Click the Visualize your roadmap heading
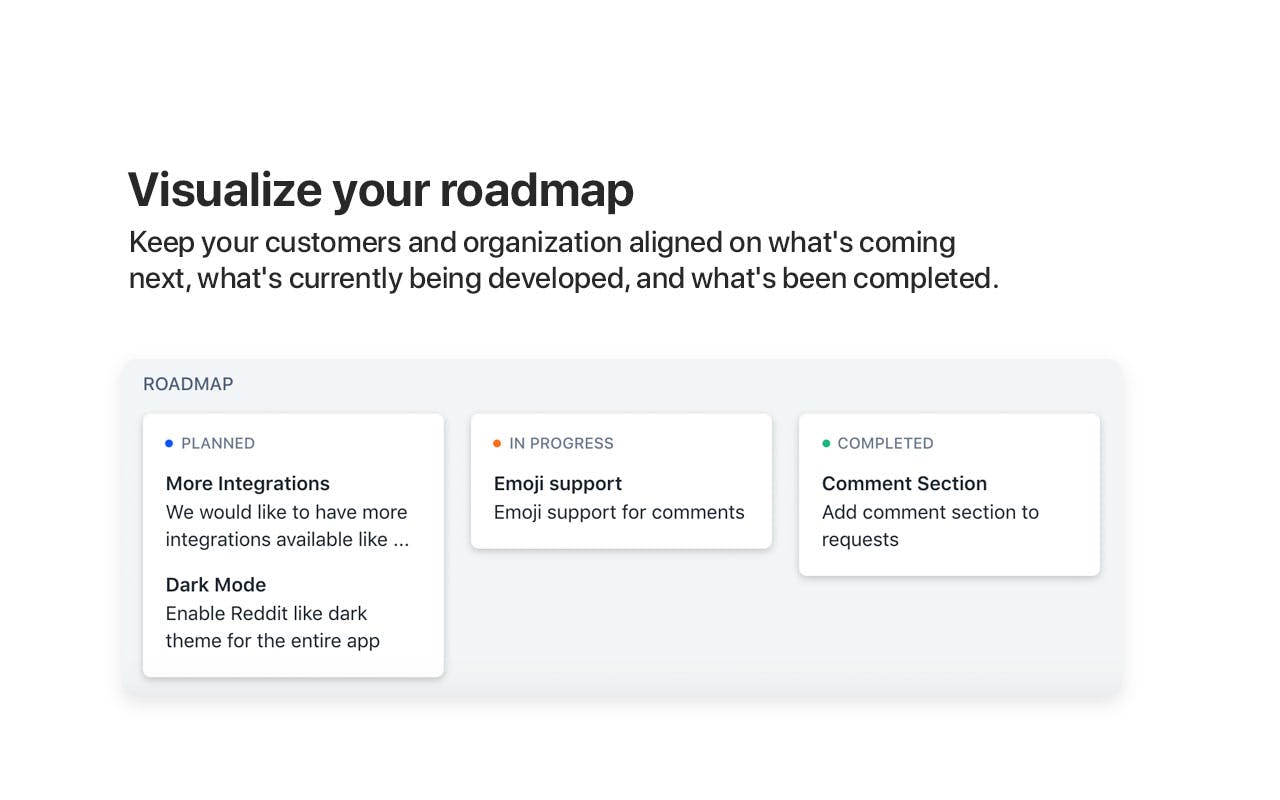The height and width of the screenshot is (800, 1280). (381, 189)
